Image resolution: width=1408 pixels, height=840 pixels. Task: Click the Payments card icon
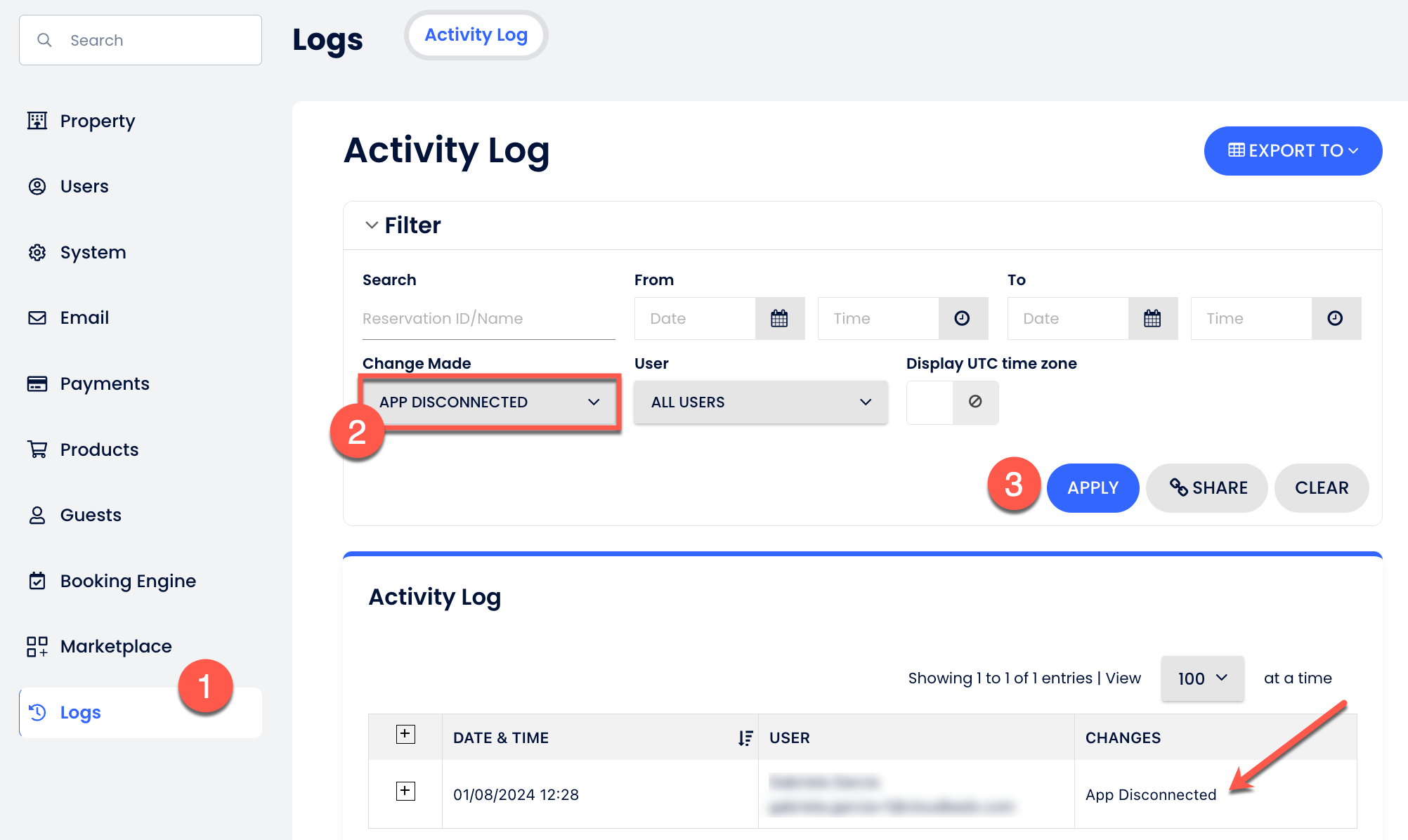37,383
